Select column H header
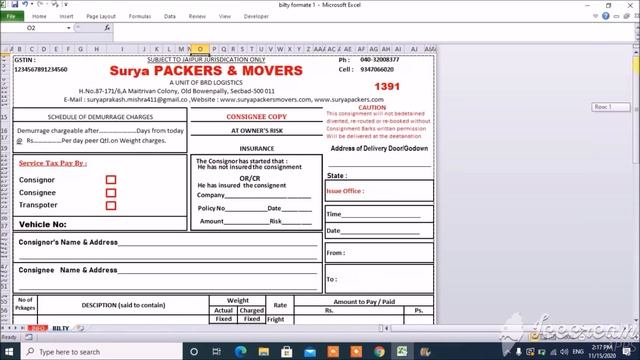 click(x=96, y=49)
